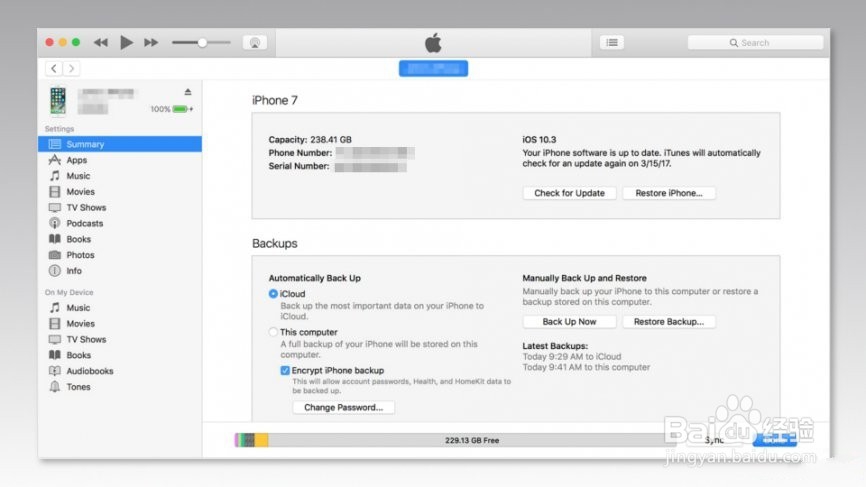Toggle the Encrypt iPhone backup checkbox
Screen dimensions: 866x487
tap(285, 370)
